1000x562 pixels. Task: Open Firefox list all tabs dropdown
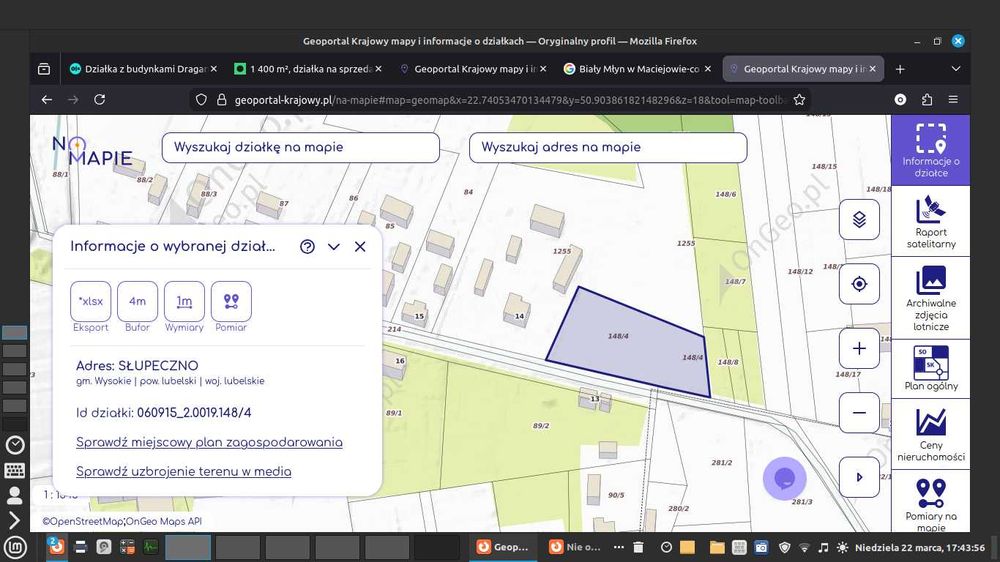[x=955, y=69]
